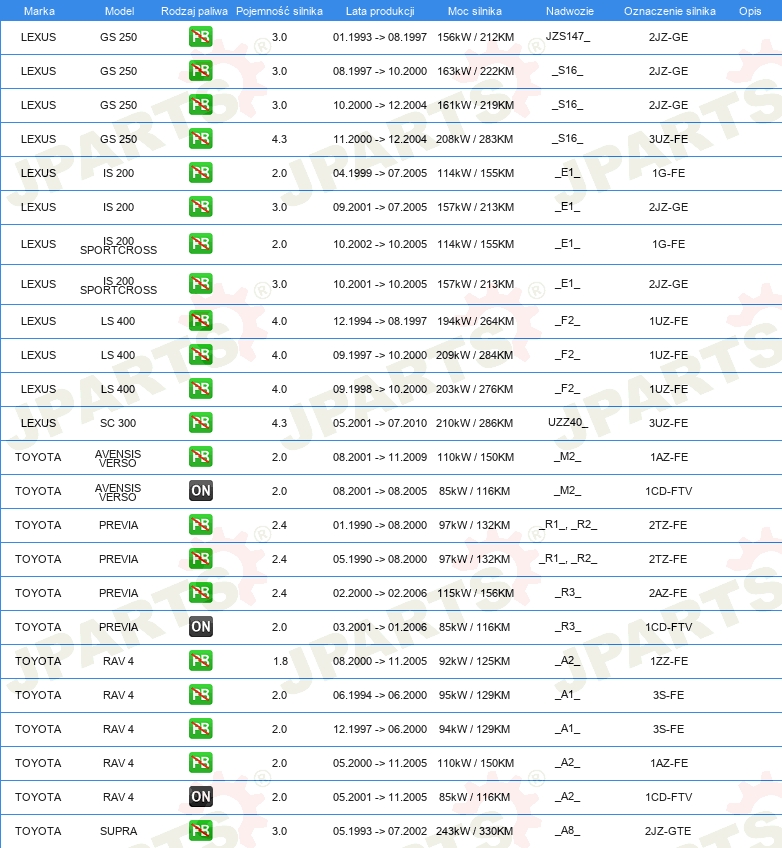Screen dimensions: 782x848
Task: Click petrol icon in IS 200 Sportcross 10.2001 row
Action: coord(201,284)
